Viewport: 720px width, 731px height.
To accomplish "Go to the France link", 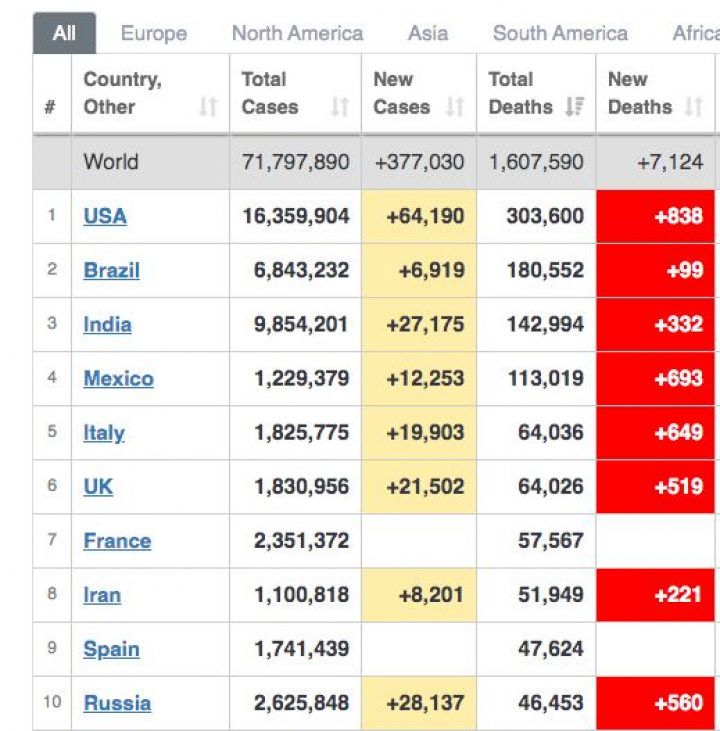I will tap(117, 541).
